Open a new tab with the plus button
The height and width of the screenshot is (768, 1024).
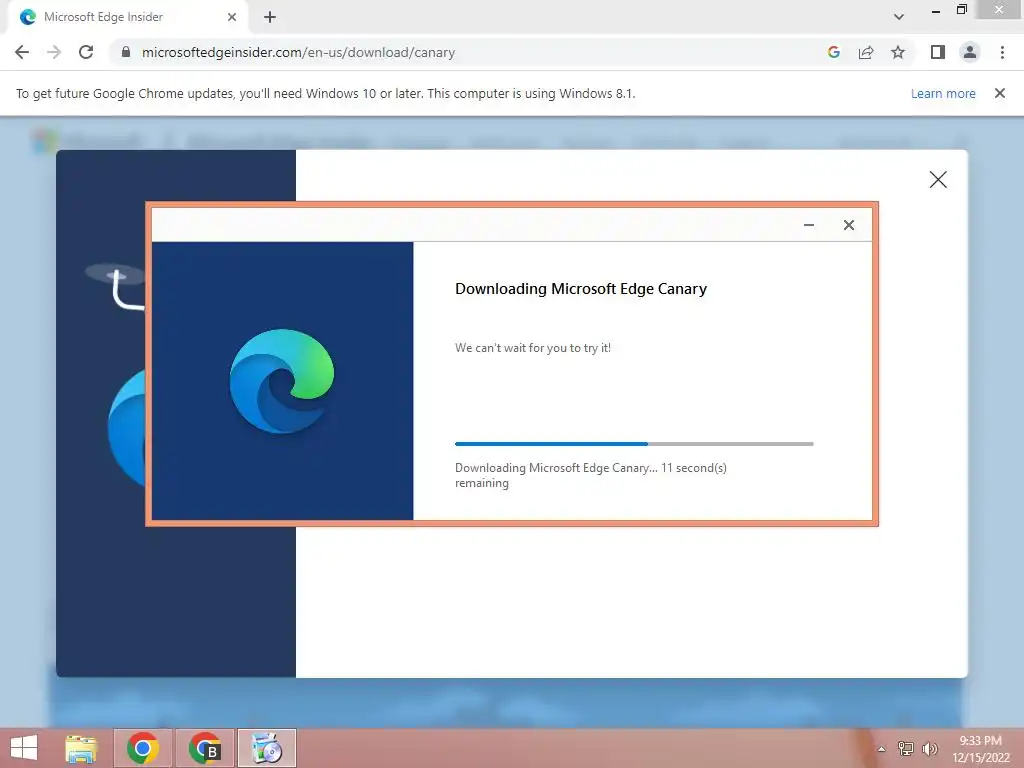coord(270,18)
